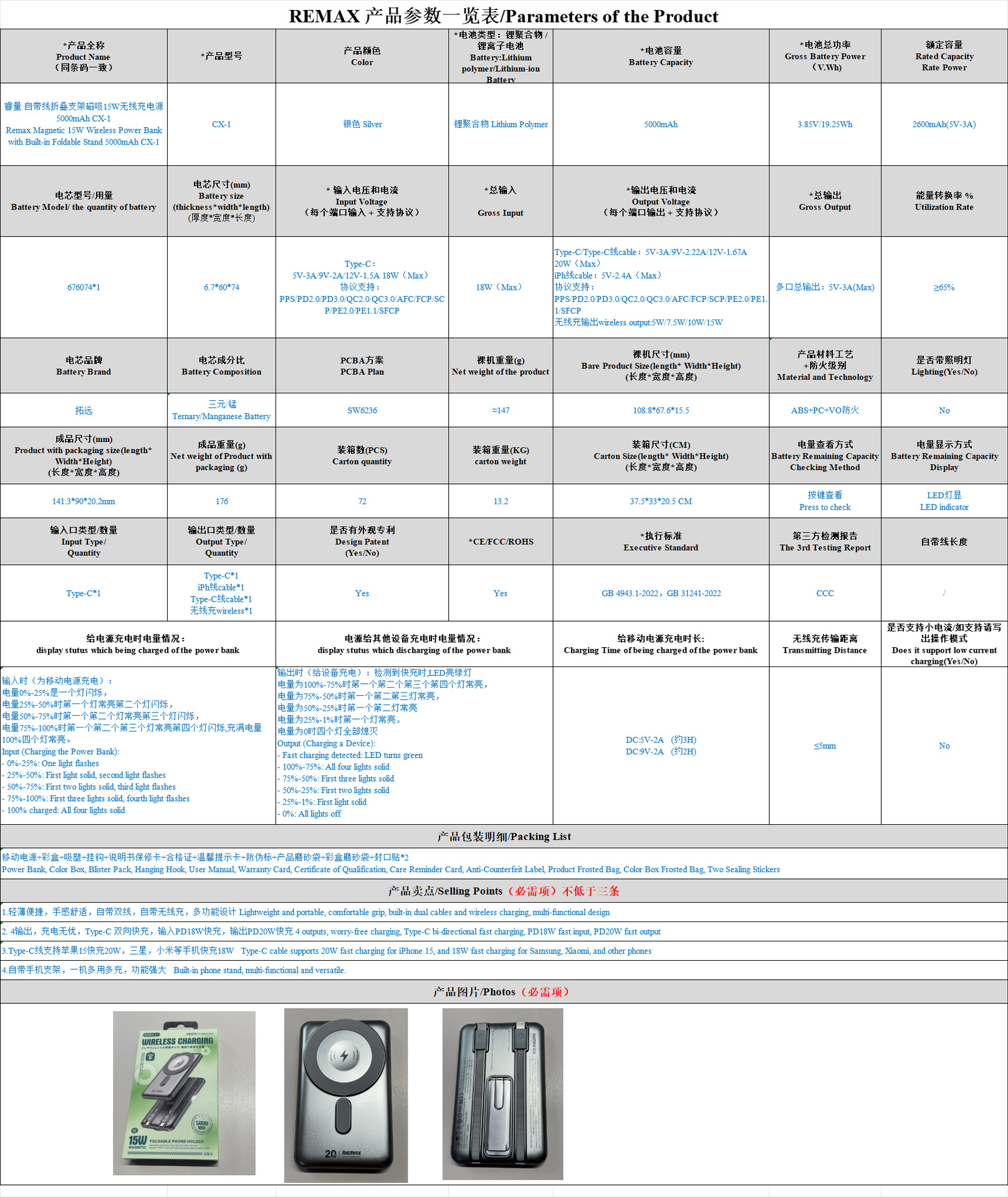This screenshot has width=1008, height=1197.
Task: Click the '拓远' battery brand cell
Action: [84, 410]
